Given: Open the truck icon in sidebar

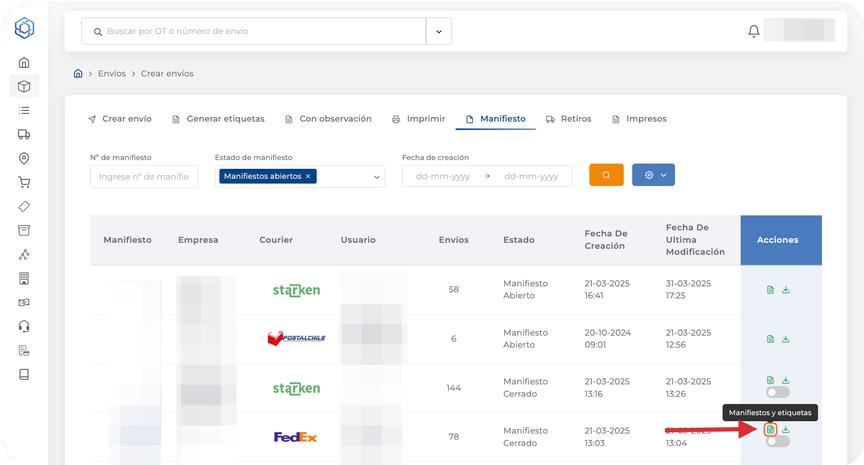Looking at the screenshot, I should 24,134.
